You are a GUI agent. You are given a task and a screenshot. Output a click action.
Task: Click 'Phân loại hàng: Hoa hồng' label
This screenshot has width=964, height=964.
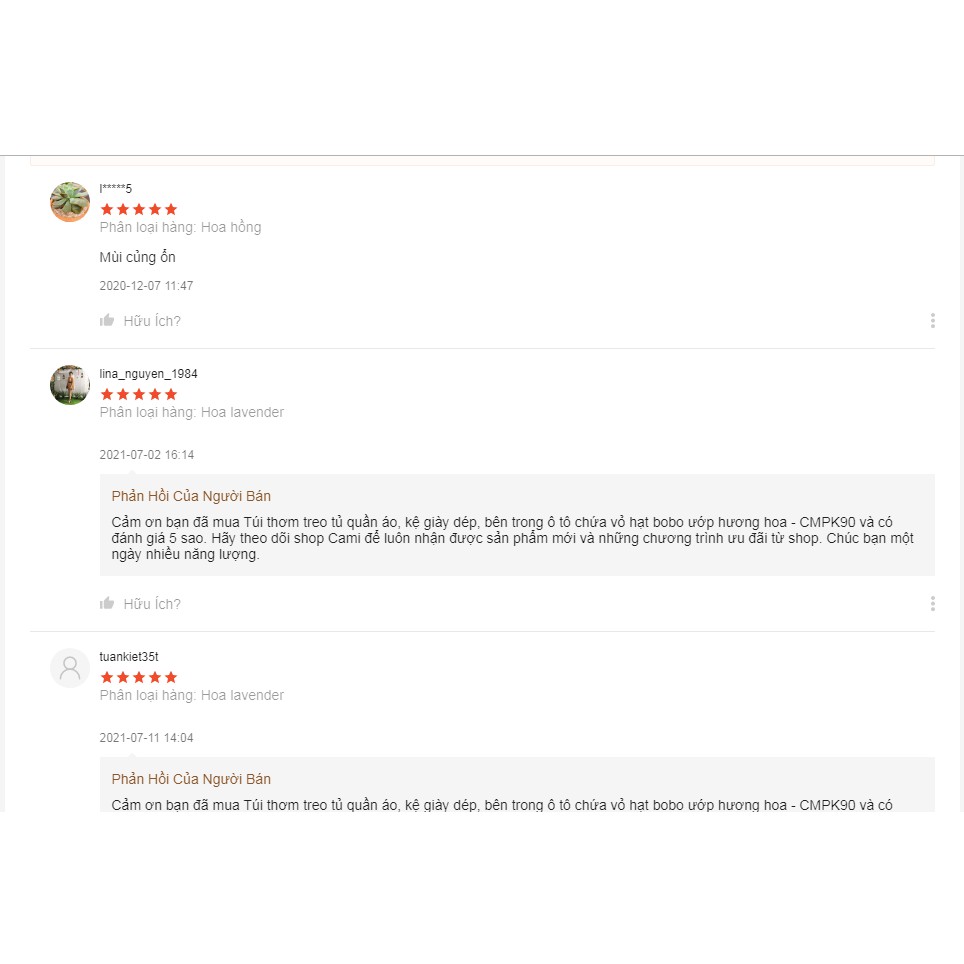click(180, 227)
